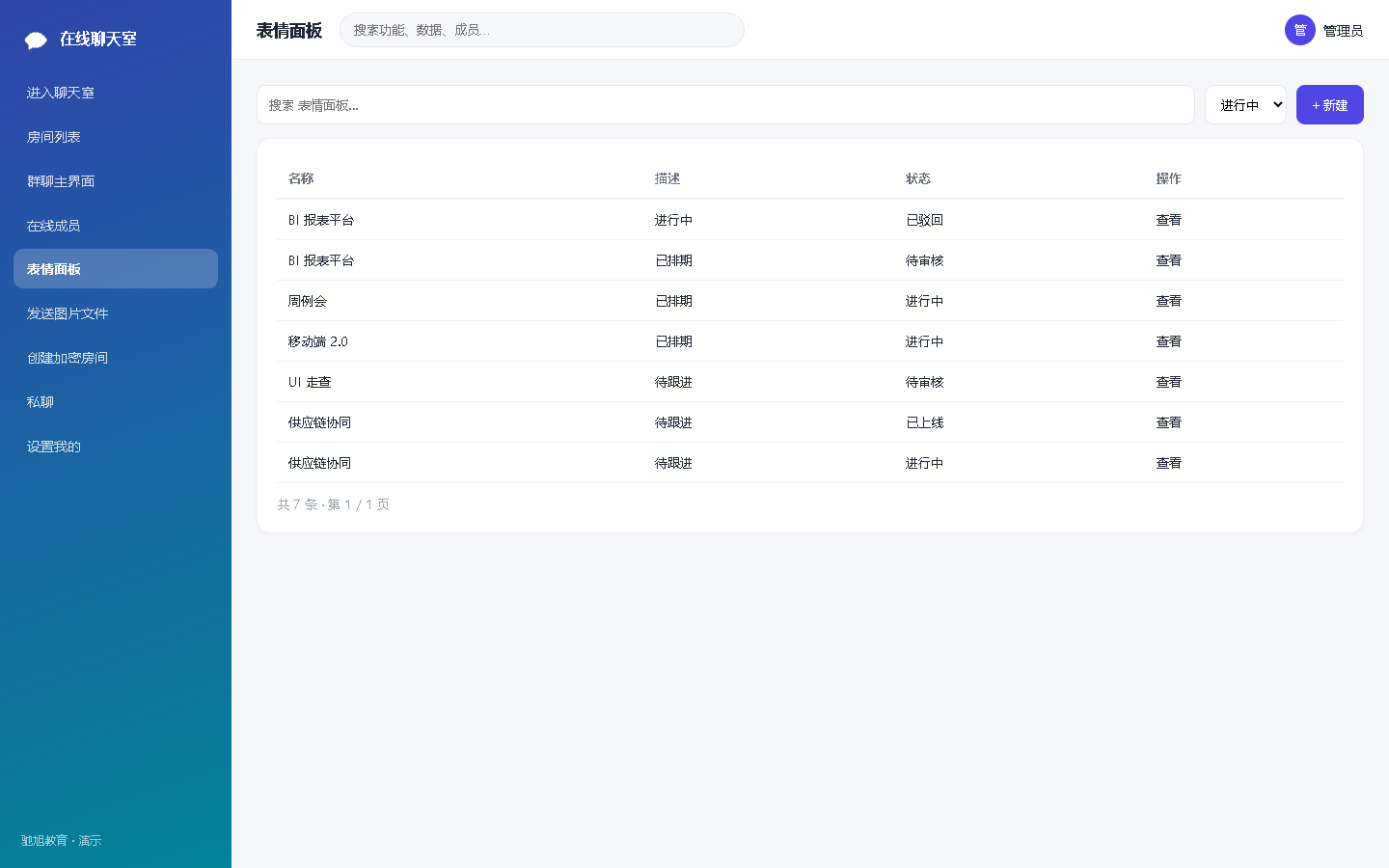This screenshot has height=868, width=1389.
Task: Click 待审核 status in the UI 走查 row
Action: [x=924, y=382]
